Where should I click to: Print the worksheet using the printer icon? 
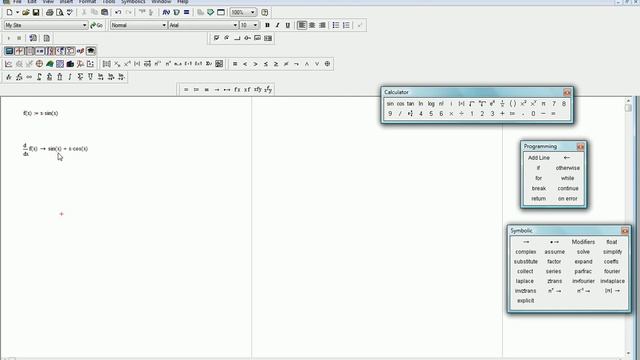[49, 12]
